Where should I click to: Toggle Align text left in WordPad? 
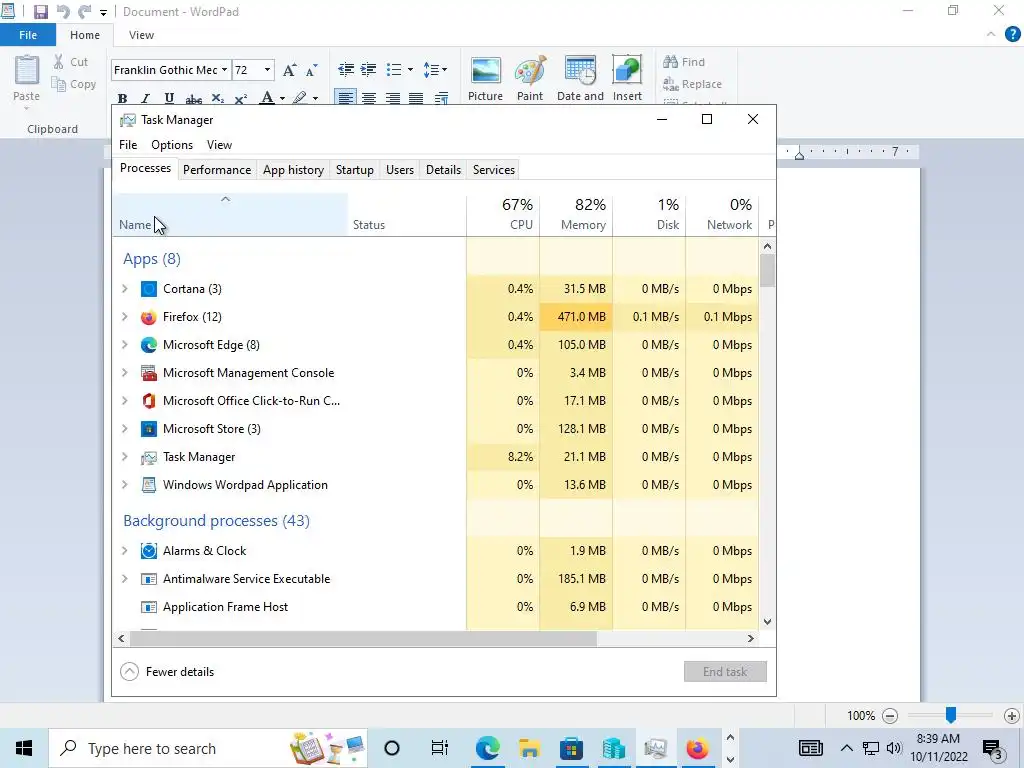[x=345, y=98]
